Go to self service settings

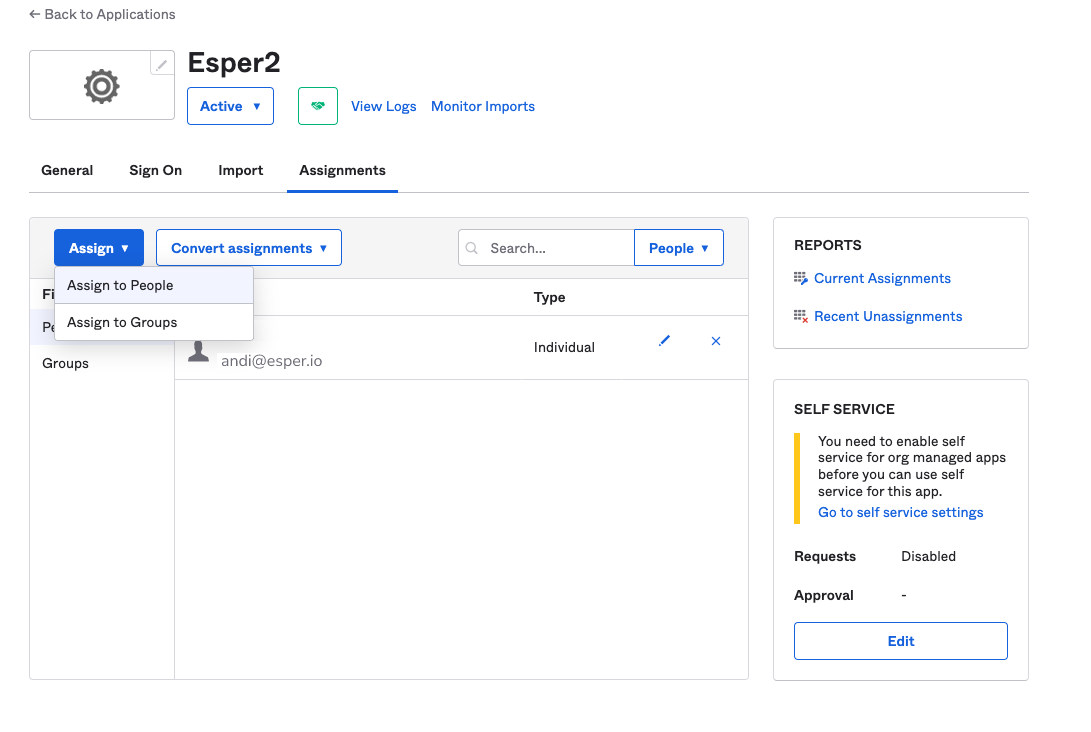click(x=900, y=512)
